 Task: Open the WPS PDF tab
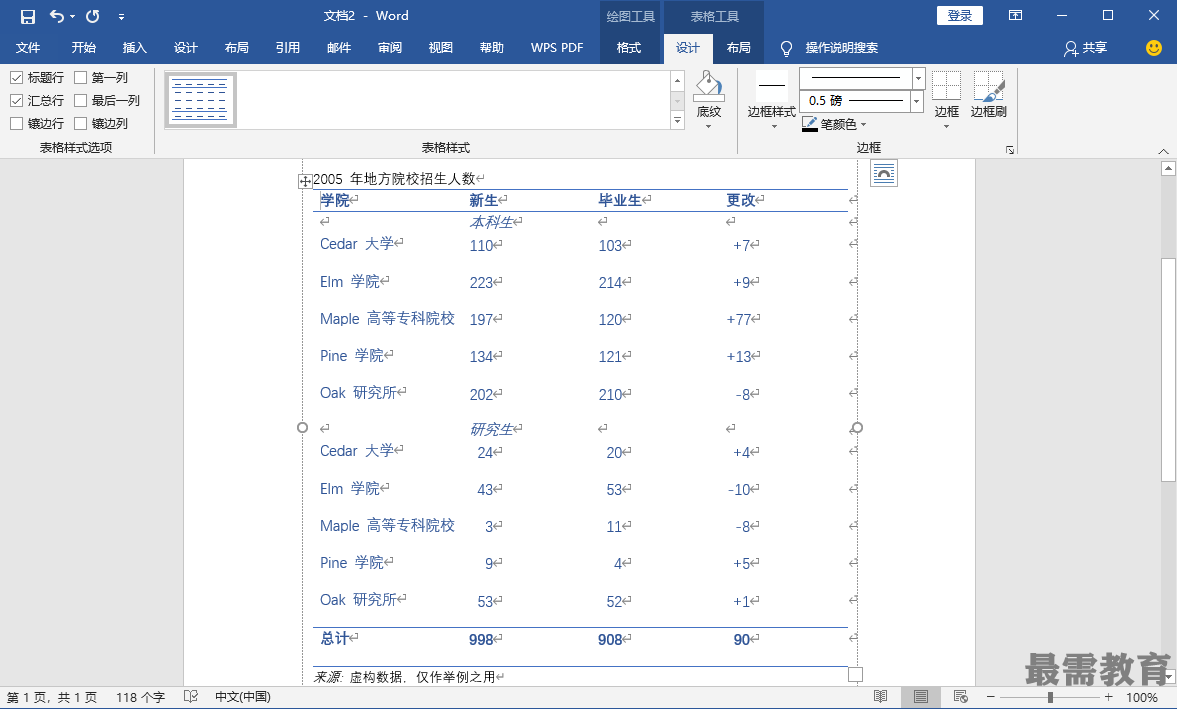(557, 48)
